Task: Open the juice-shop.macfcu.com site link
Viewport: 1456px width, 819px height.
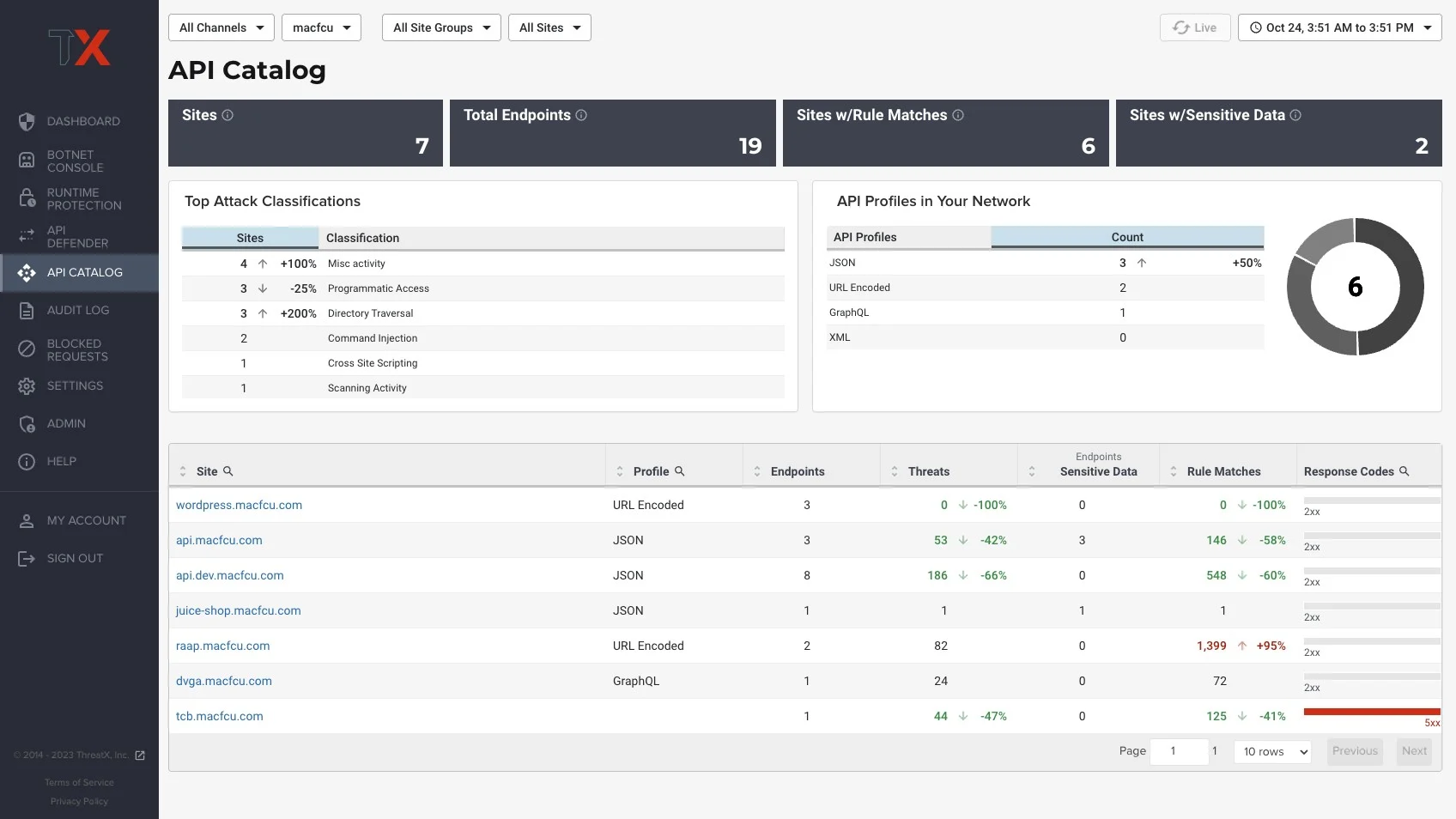Action: 238,610
